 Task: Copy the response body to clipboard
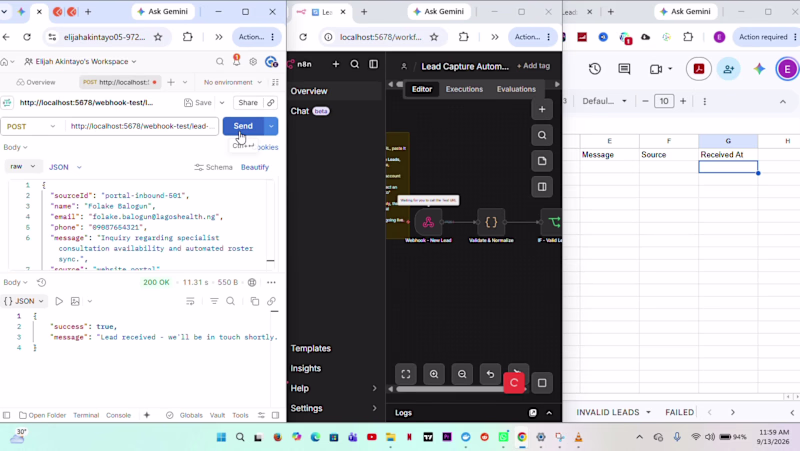(x=255, y=302)
